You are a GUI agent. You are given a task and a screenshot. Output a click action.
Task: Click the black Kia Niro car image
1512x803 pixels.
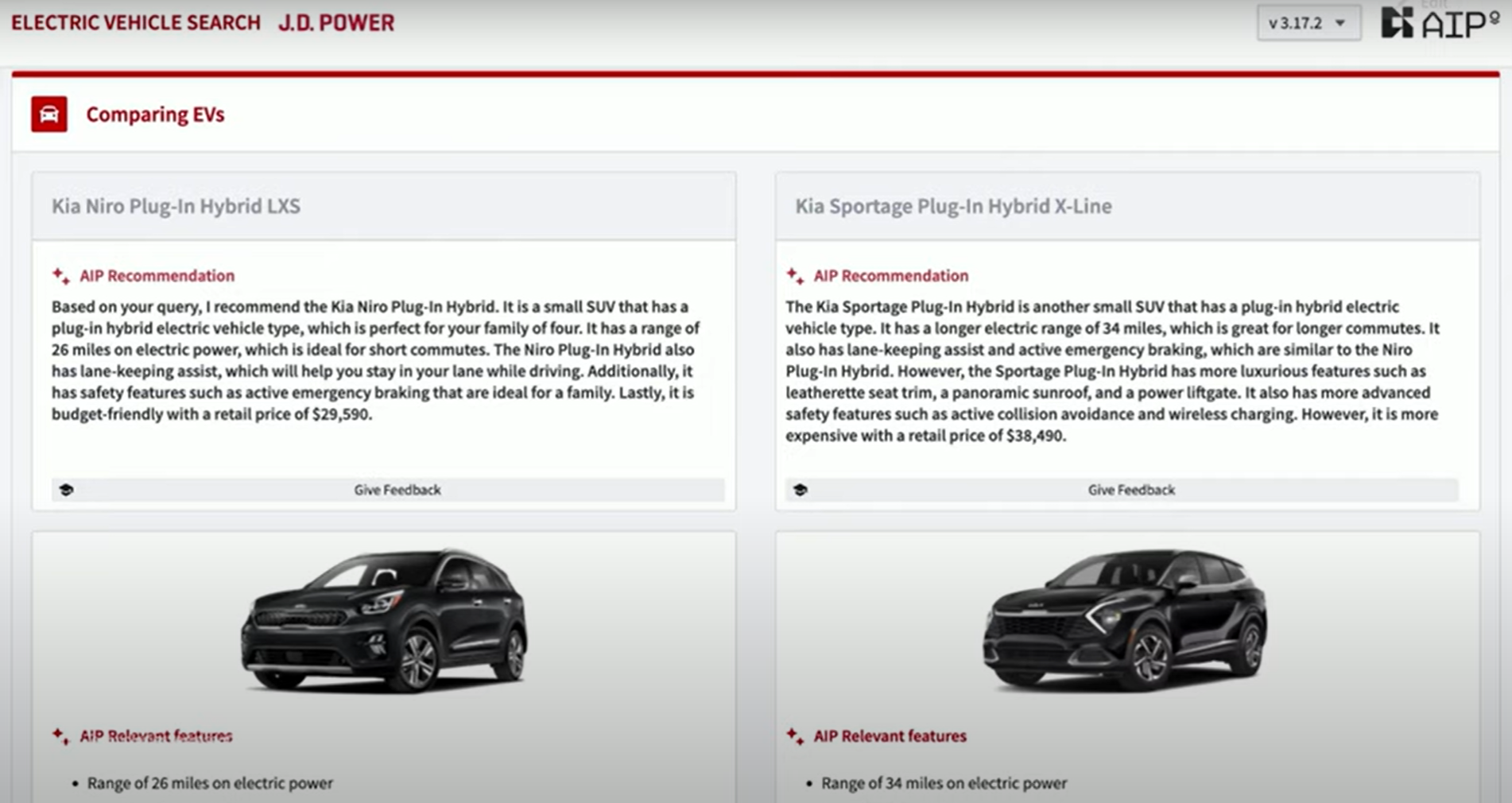384,620
